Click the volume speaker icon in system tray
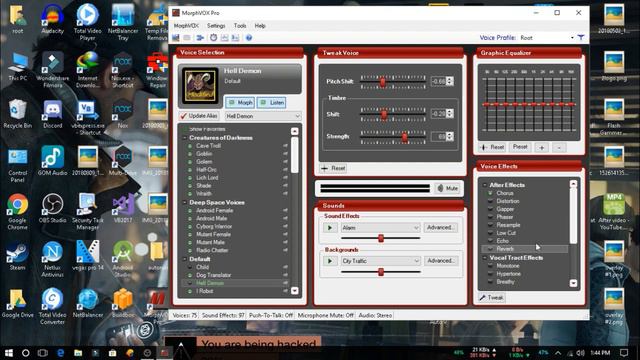Viewport: 640px width, 360px height. pyautogui.click(x=581, y=353)
